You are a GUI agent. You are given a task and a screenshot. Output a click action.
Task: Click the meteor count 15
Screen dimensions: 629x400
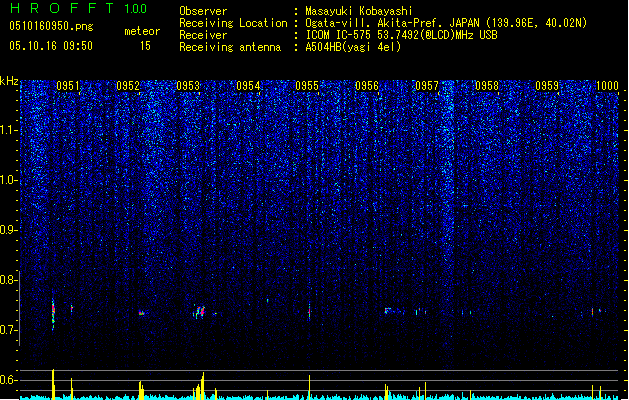[145, 46]
